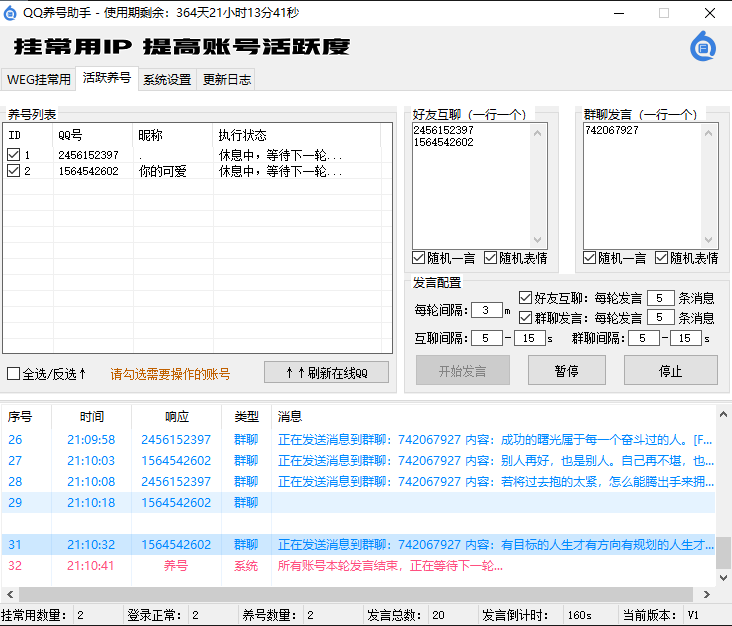This screenshot has height=626, width=732.
Task: Toggle checkbox for account row 1
Action: (14, 155)
